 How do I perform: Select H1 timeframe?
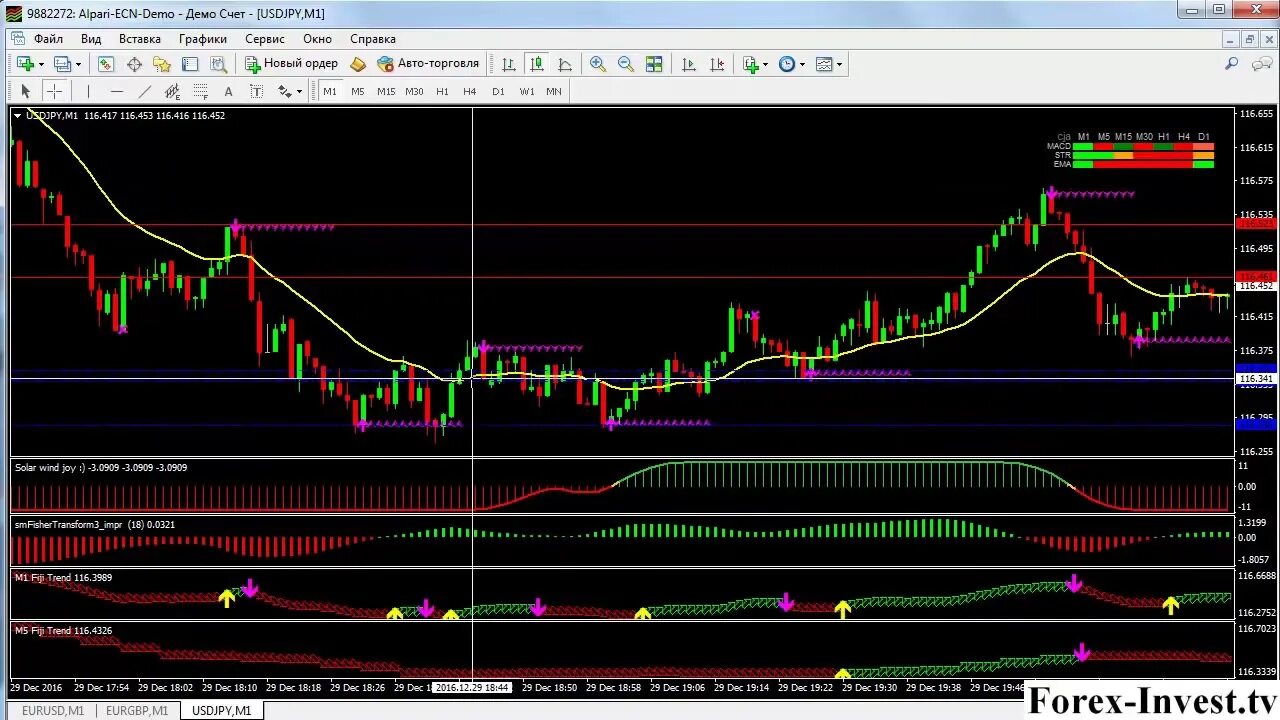[x=442, y=91]
